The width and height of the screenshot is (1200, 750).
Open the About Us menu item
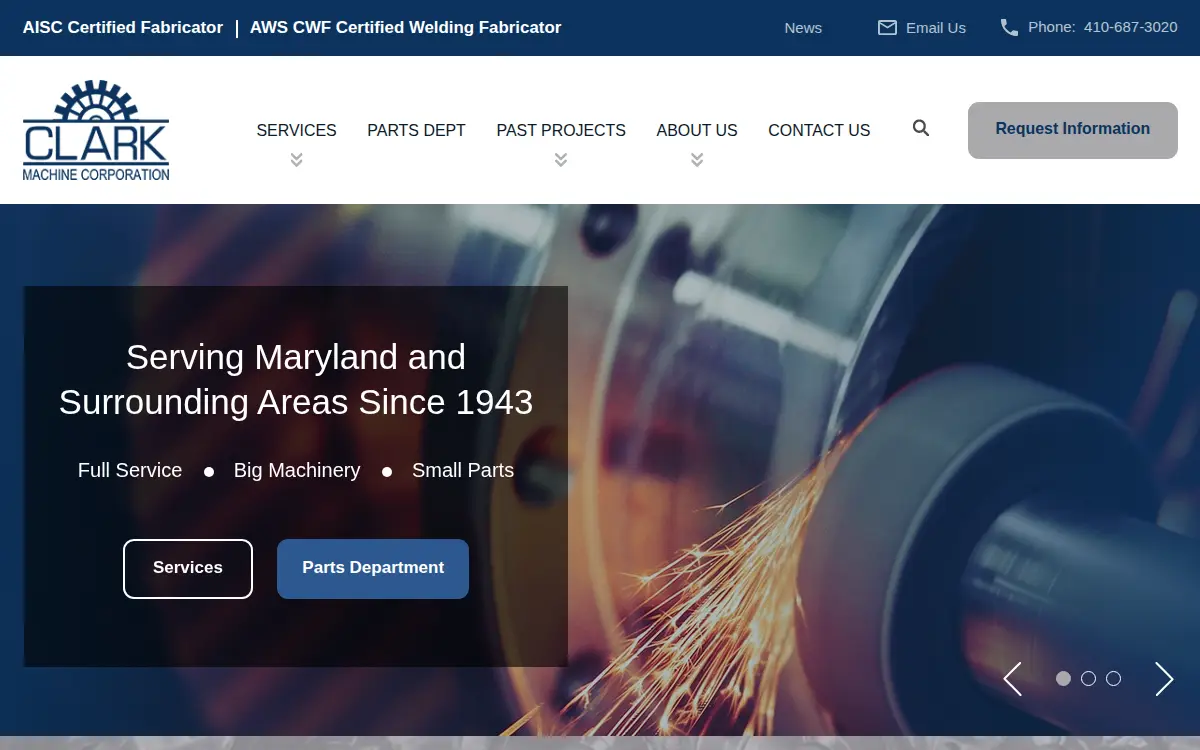pos(697,130)
